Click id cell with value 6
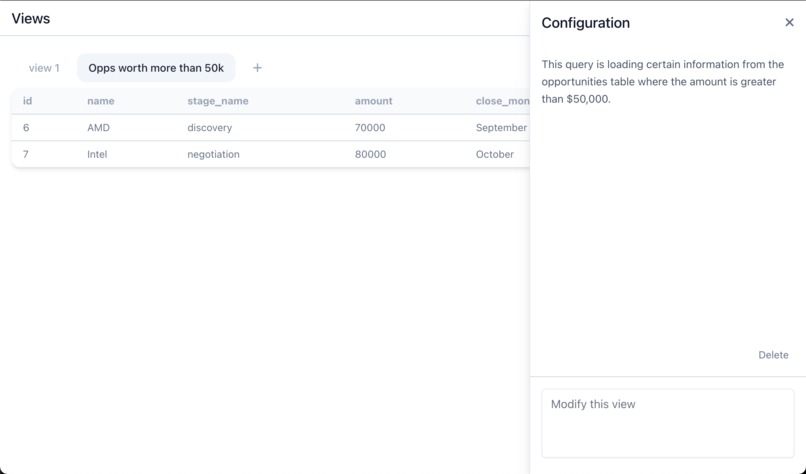 pyautogui.click(x=26, y=127)
